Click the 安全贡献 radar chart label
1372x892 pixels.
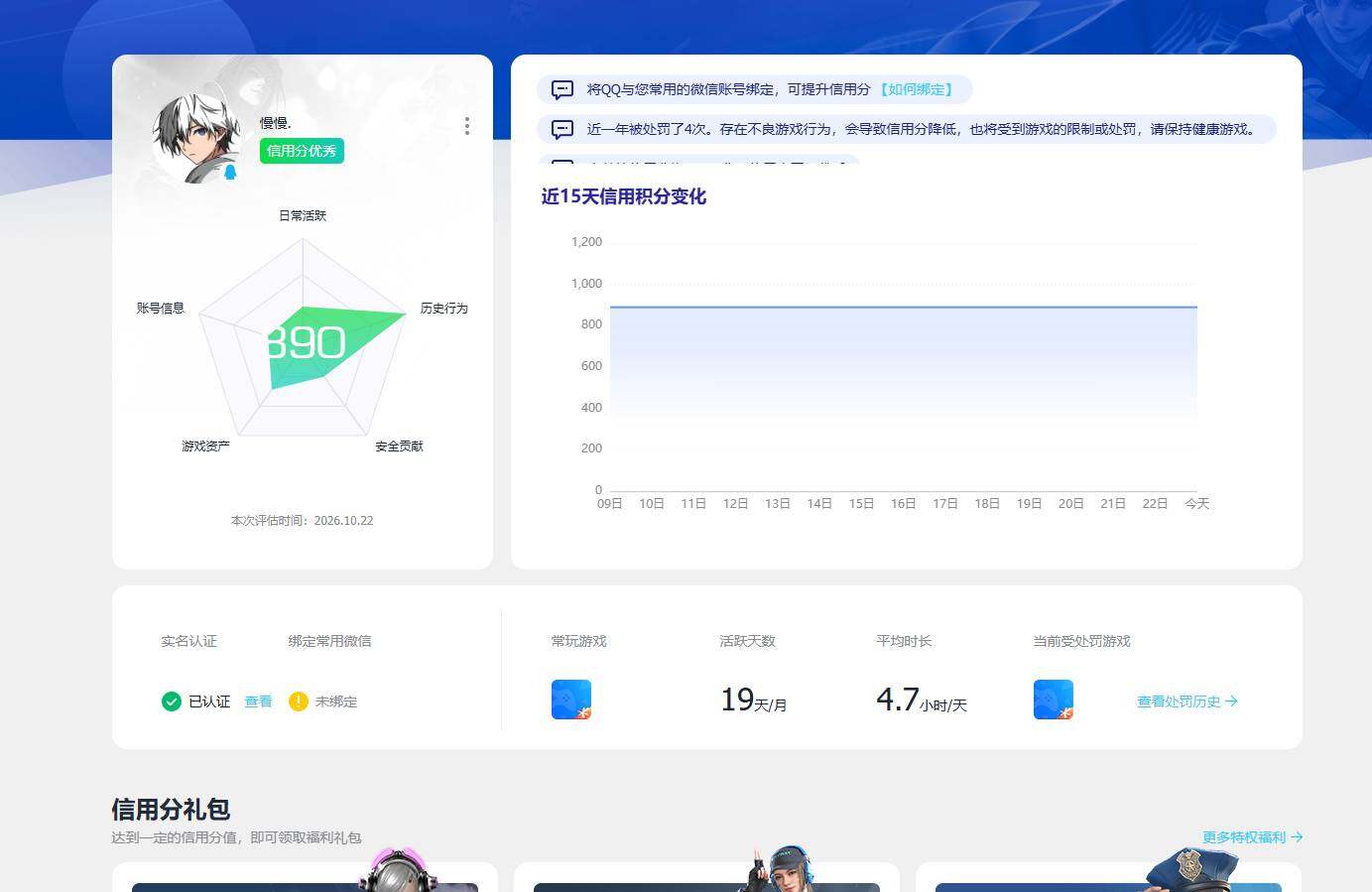pos(399,446)
